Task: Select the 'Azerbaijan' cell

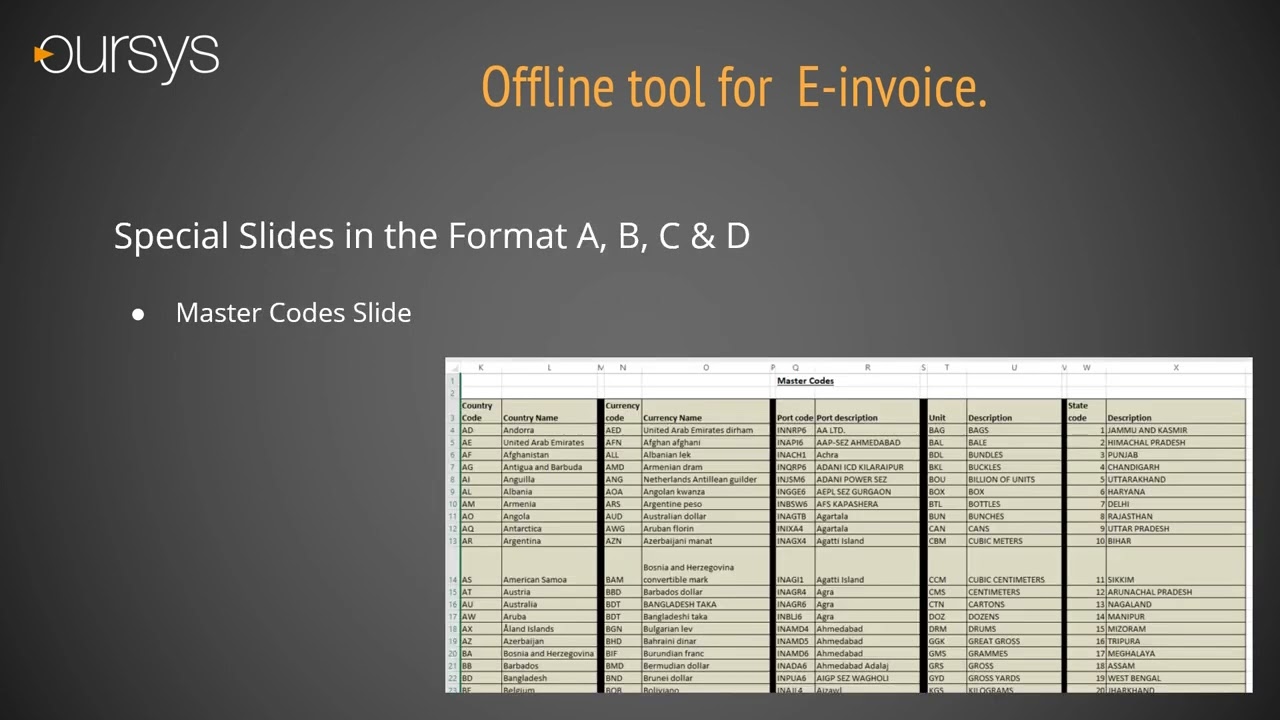Action: pos(549,641)
